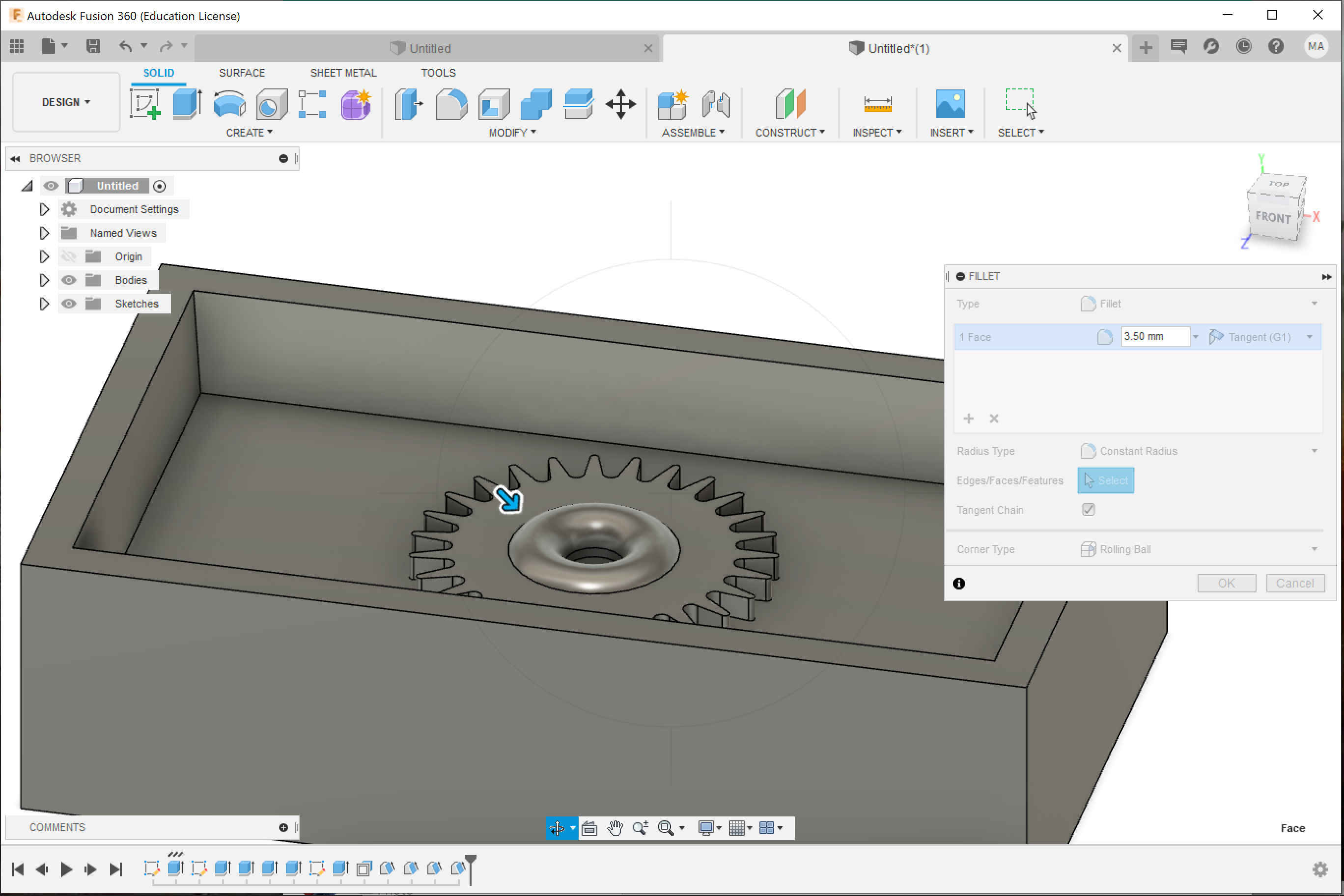Click the Cancel button in Fillet dialog
This screenshot has width=1344, height=896.
pyautogui.click(x=1294, y=583)
